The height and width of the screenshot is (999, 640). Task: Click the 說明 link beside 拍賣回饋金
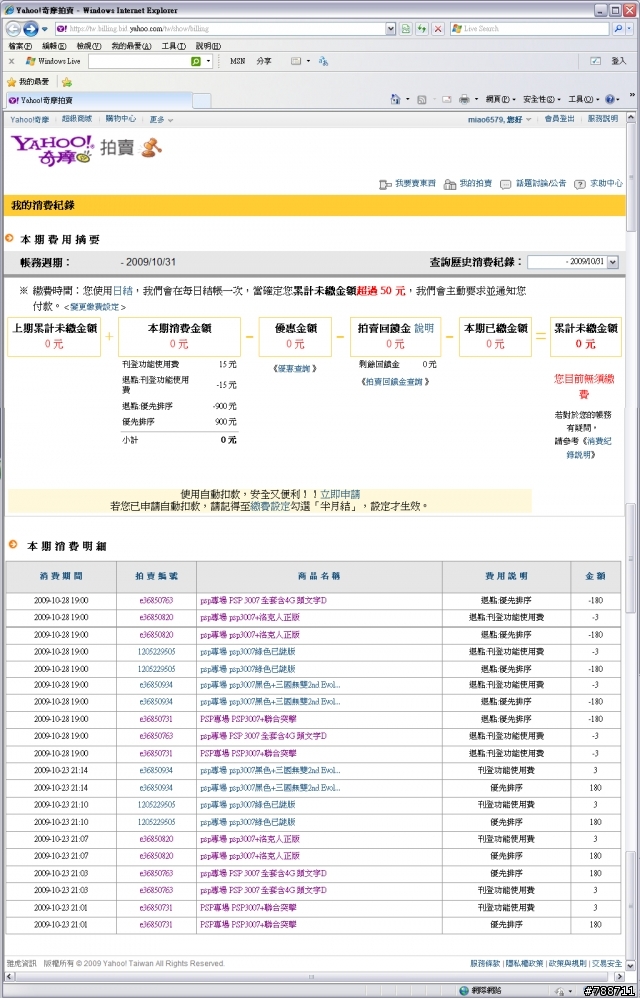tap(424, 329)
